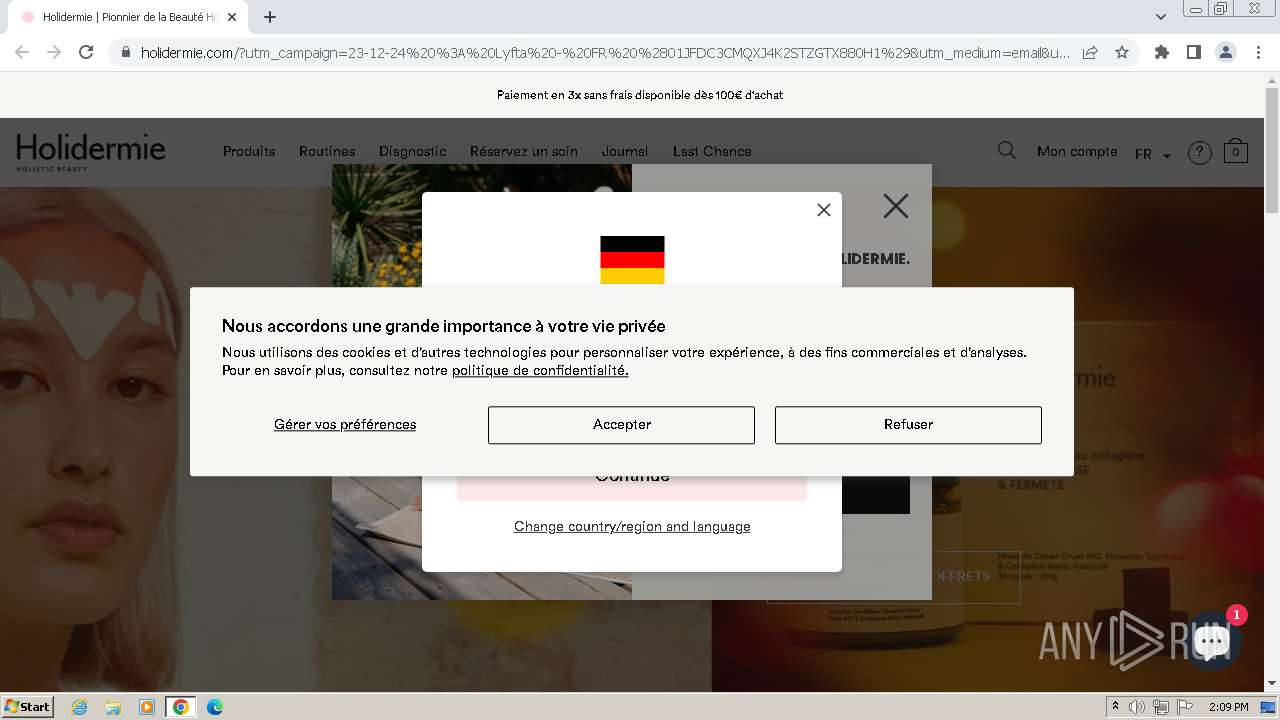
Task: Open the tab search chevron
Action: pos(1160,17)
